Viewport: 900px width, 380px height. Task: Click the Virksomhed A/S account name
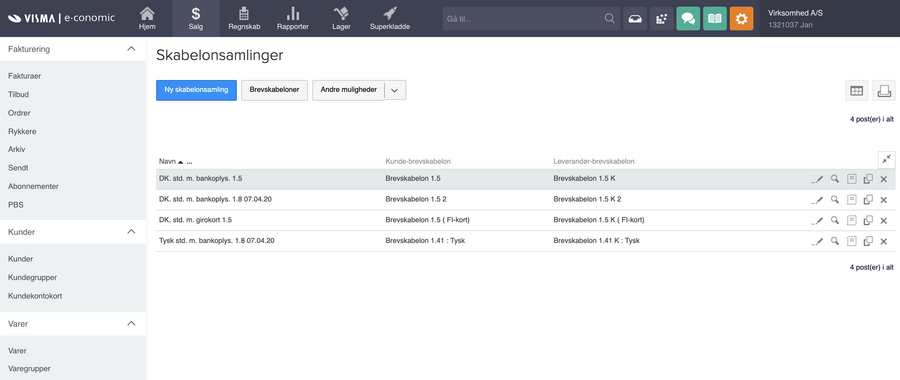796,13
